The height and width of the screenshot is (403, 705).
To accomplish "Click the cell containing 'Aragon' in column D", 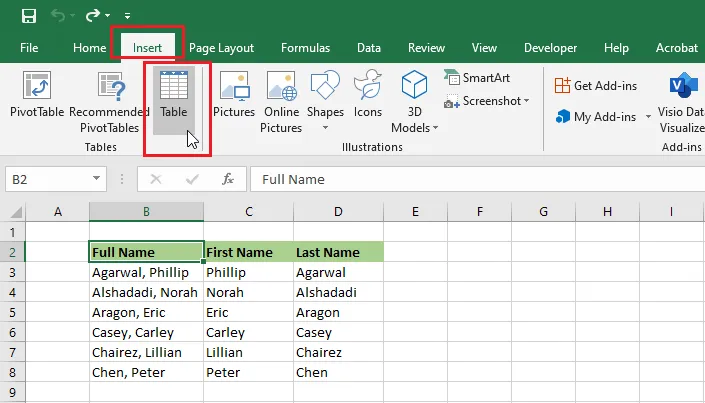I will coord(339,312).
